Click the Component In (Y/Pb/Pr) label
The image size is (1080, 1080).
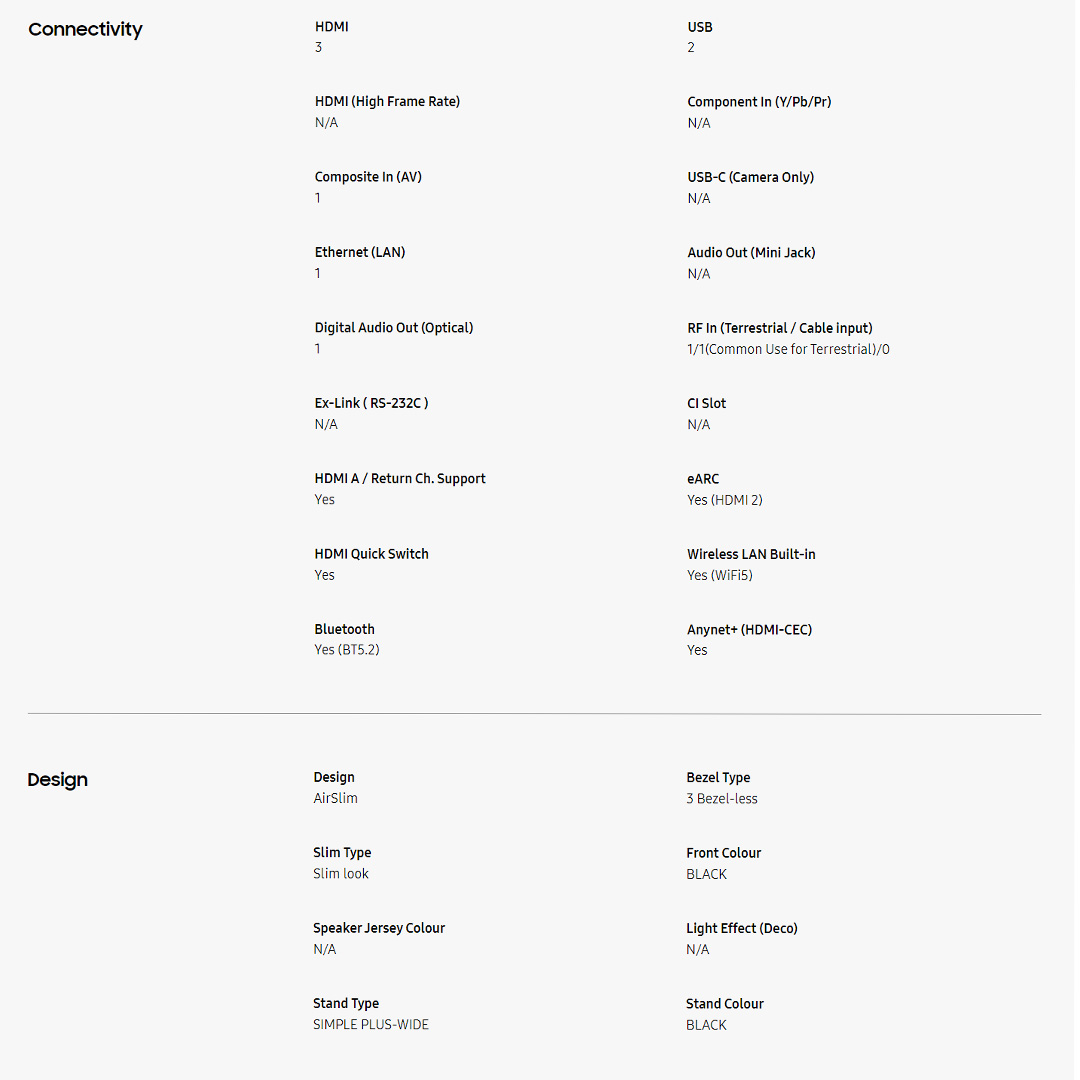pyautogui.click(x=759, y=102)
